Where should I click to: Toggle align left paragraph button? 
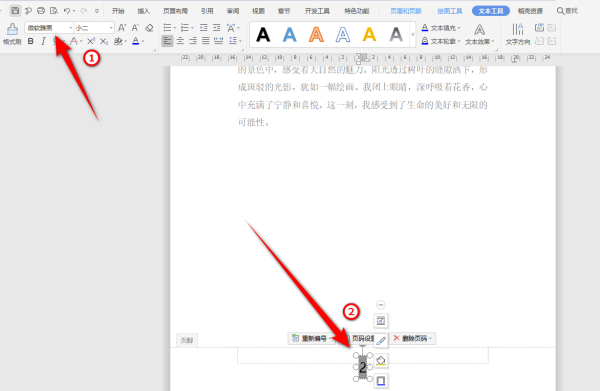[167, 41]
